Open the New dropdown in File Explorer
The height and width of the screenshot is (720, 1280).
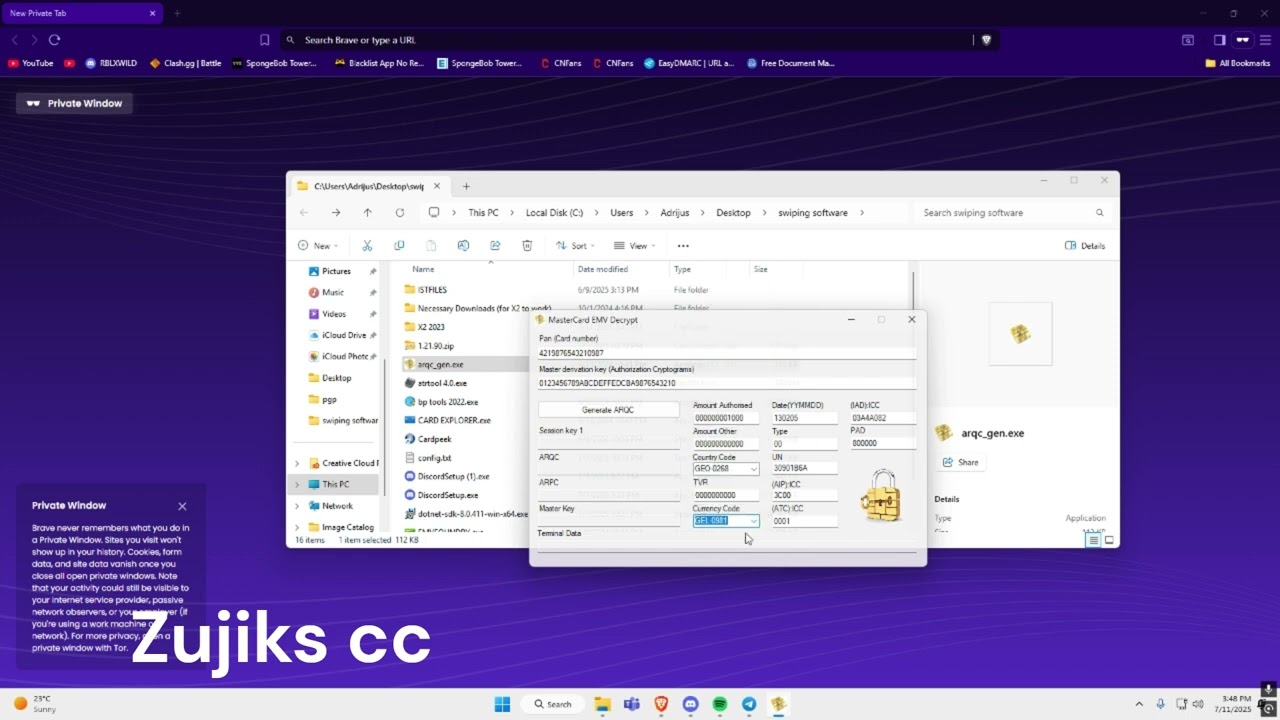click(319, 246)
